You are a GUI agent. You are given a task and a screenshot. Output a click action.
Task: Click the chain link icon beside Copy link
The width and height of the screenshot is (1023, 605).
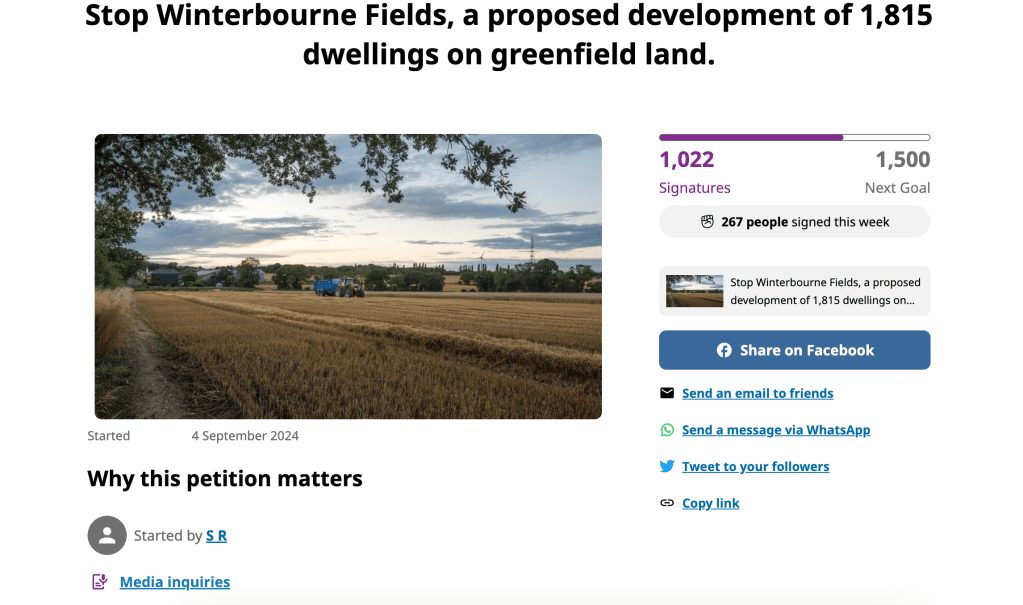click(x=667, y=502)
